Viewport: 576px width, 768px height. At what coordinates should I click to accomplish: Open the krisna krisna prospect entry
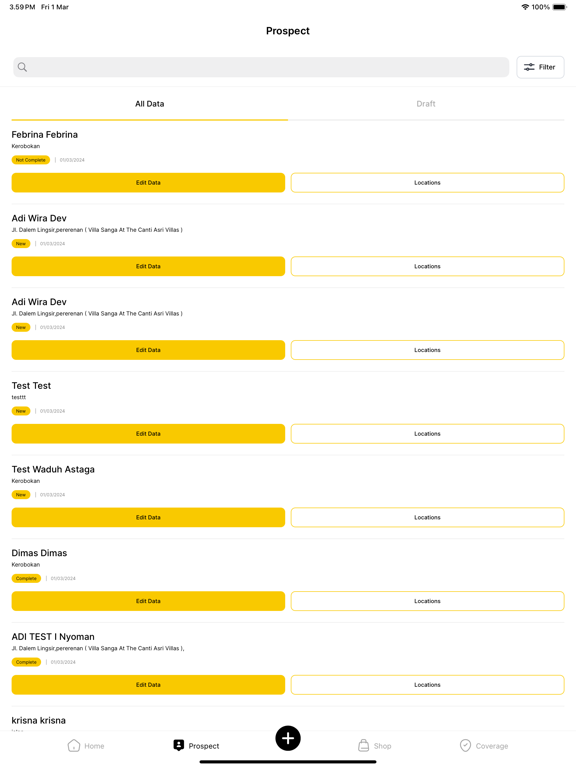(39, 720)
